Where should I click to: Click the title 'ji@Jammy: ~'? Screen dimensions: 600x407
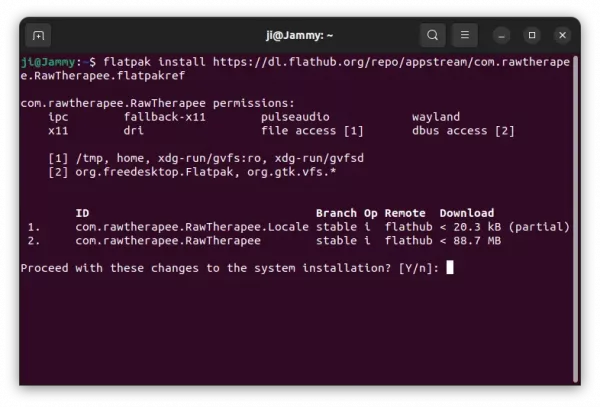click(x=300, y=36)
